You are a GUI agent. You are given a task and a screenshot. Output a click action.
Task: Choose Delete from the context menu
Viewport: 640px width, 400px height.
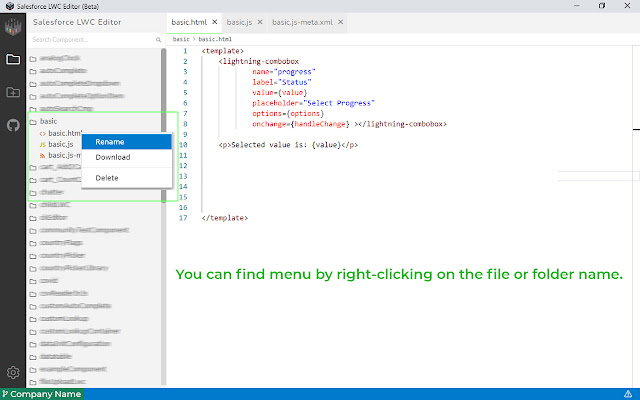coord(107,178)
